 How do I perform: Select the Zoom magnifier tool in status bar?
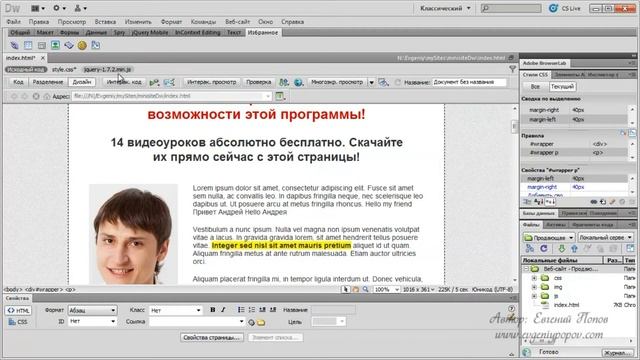click(365, 289)
